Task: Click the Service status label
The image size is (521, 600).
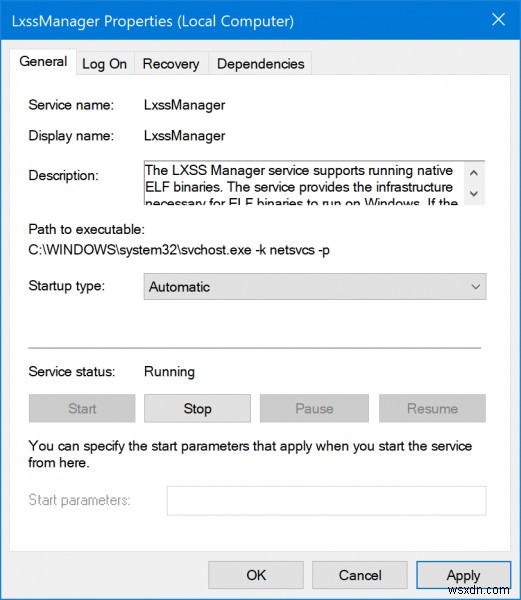Action: [72, 372]
